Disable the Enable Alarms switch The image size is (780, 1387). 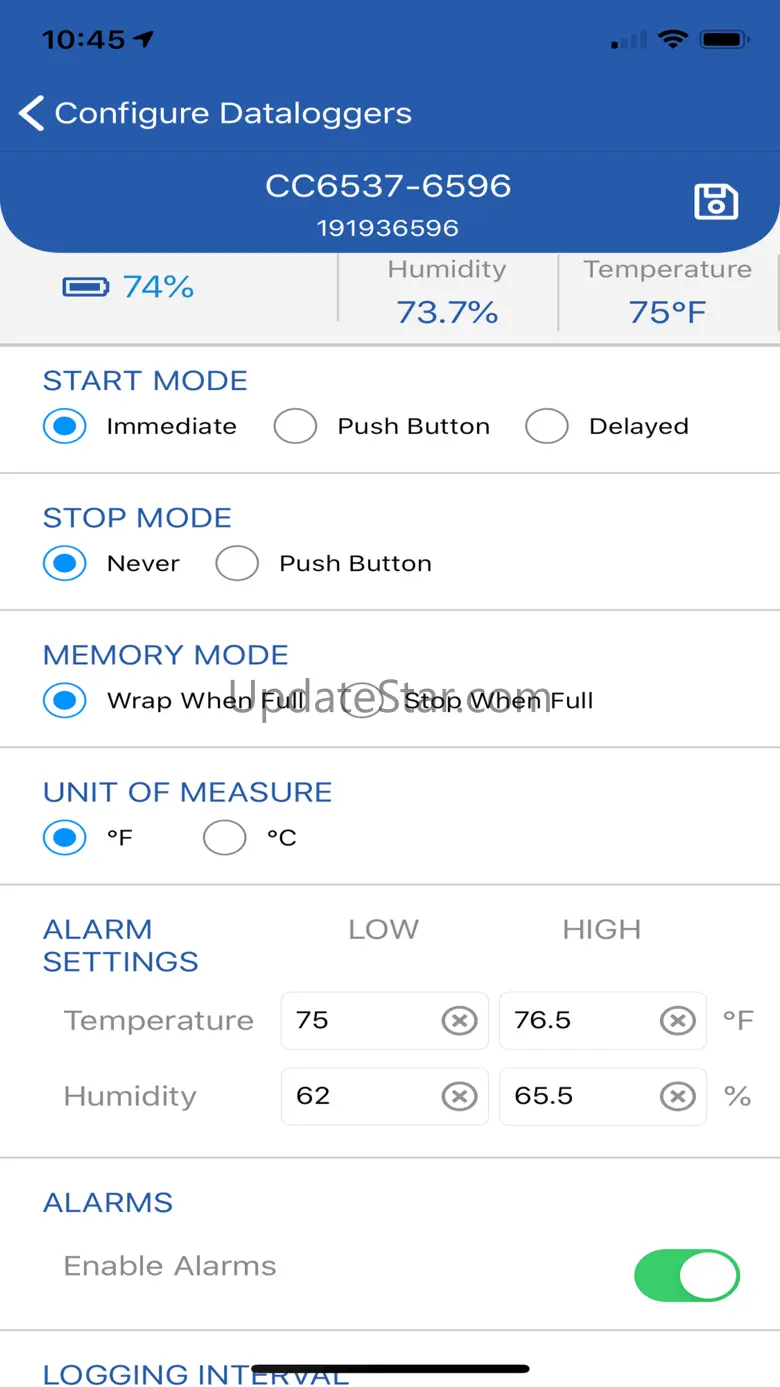(686, 1275)
